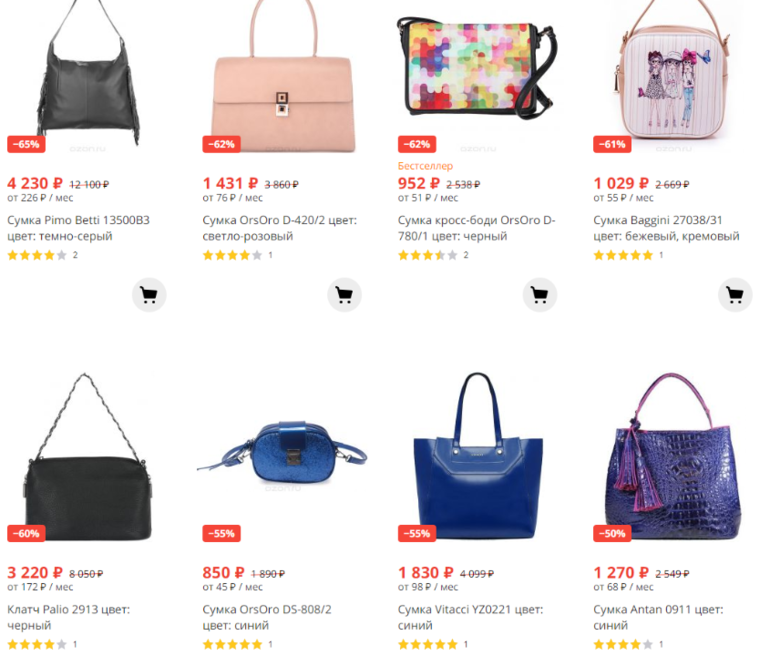The image size is (770, 656).
Task: Open the small blue OrsOro DS-808/2 image
Action: (282, 452)
